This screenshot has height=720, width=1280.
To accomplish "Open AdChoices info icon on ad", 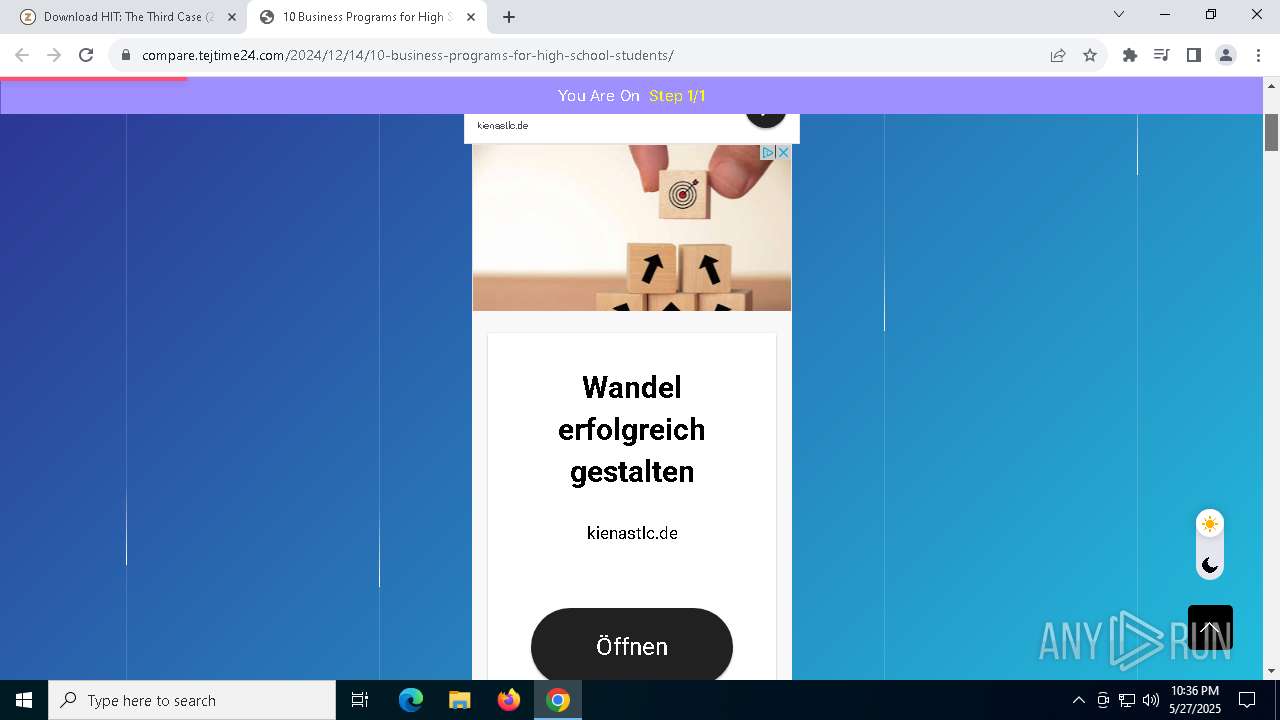I will click(x=768, y=152).
